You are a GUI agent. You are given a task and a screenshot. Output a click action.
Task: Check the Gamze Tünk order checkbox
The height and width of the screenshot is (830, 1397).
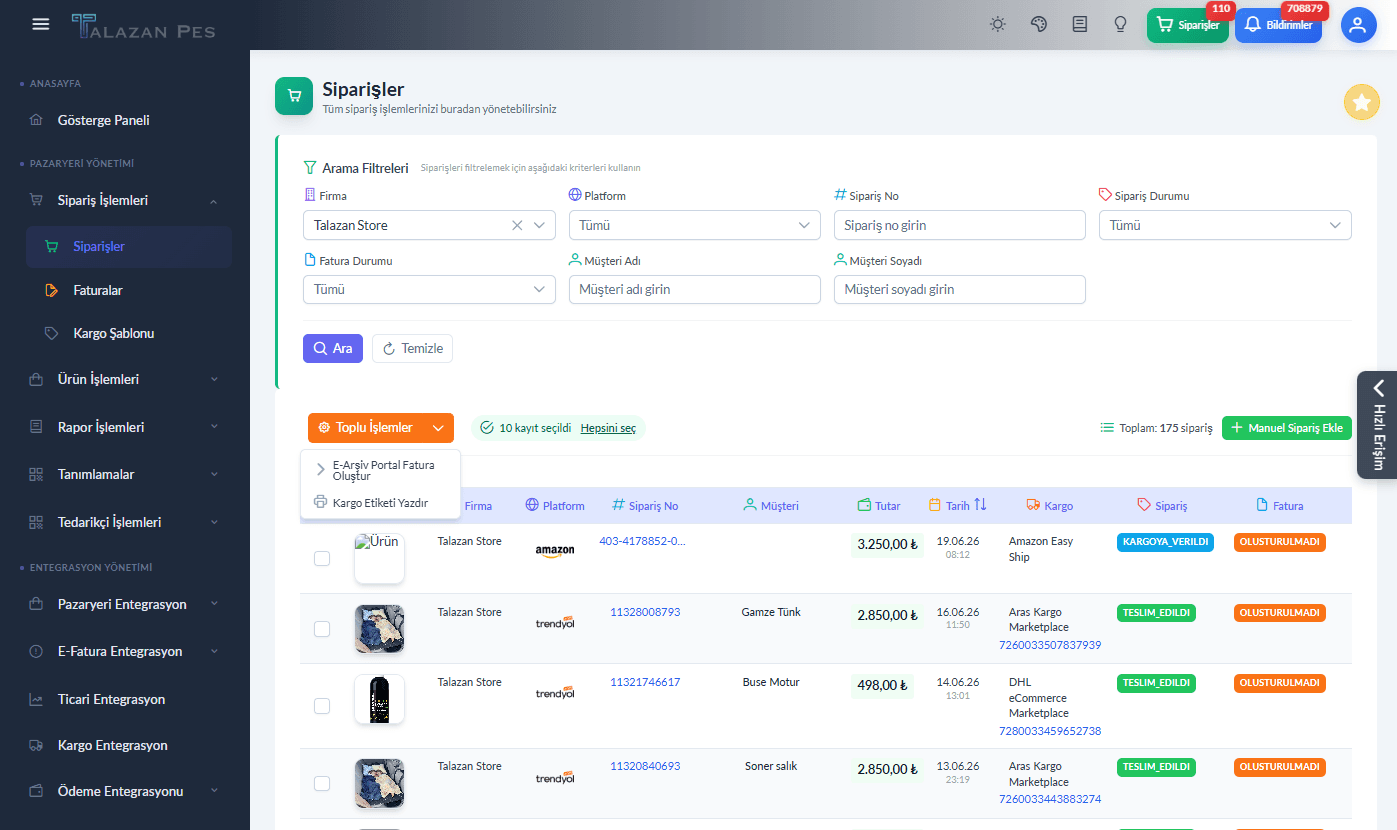tap(322, 629)
